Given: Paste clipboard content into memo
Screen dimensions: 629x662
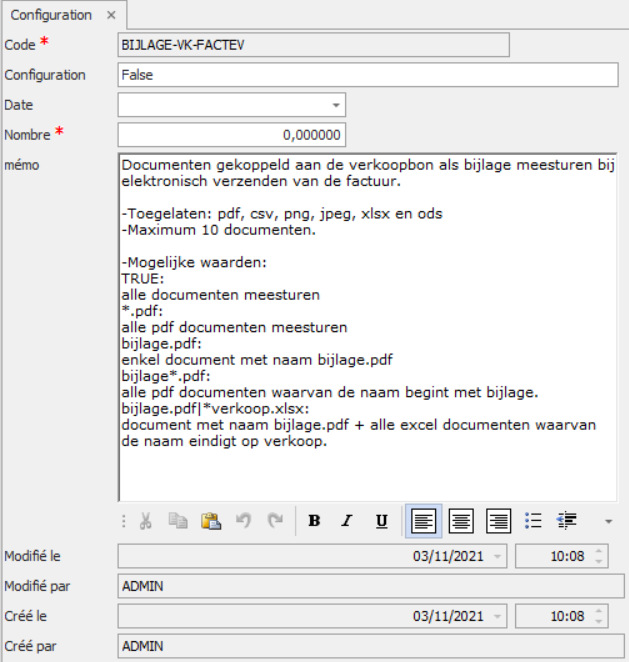Looking at the screenshot, I should (x=211, y=521).
